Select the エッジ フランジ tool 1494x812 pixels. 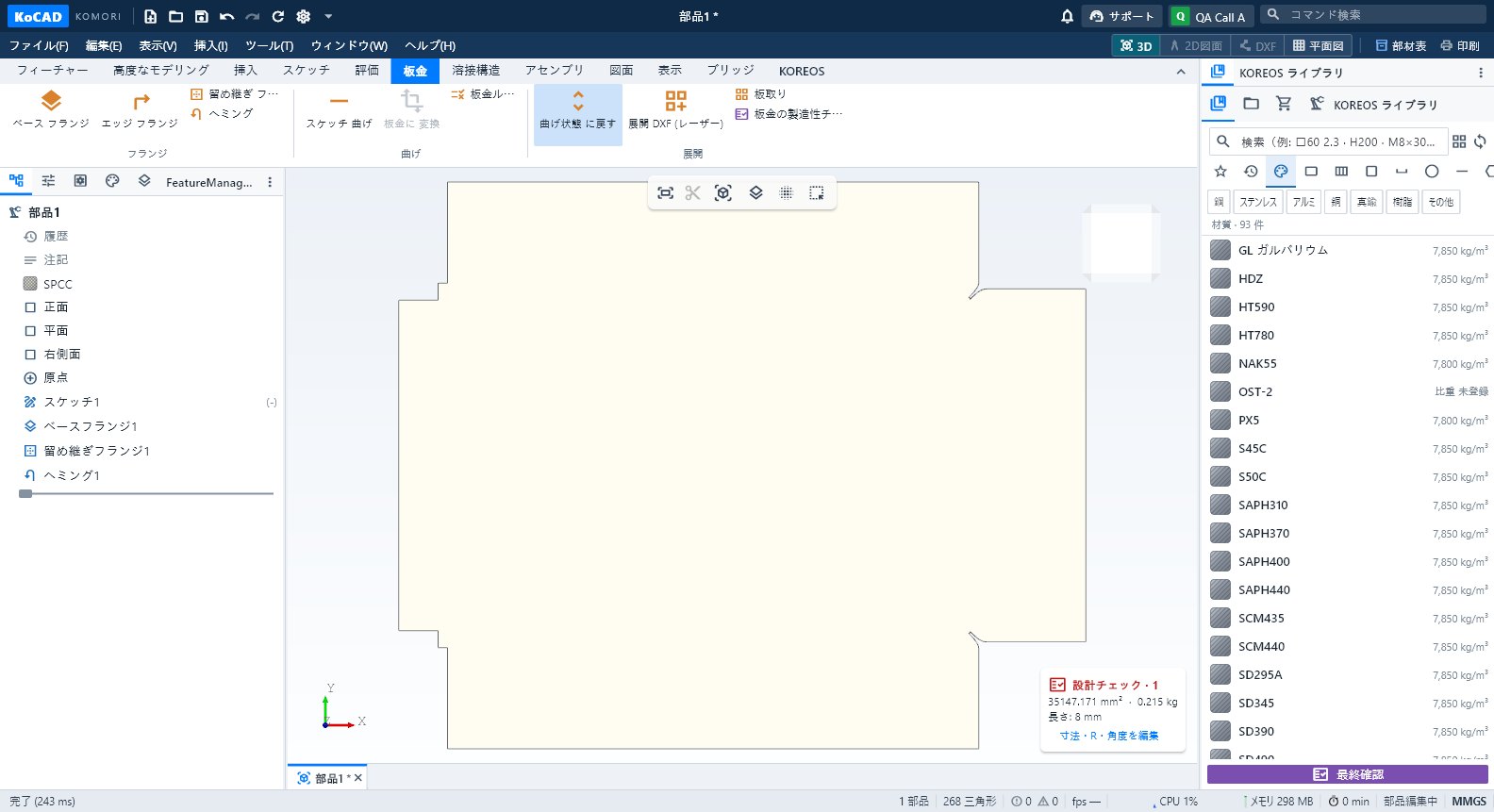pos(140,110)
